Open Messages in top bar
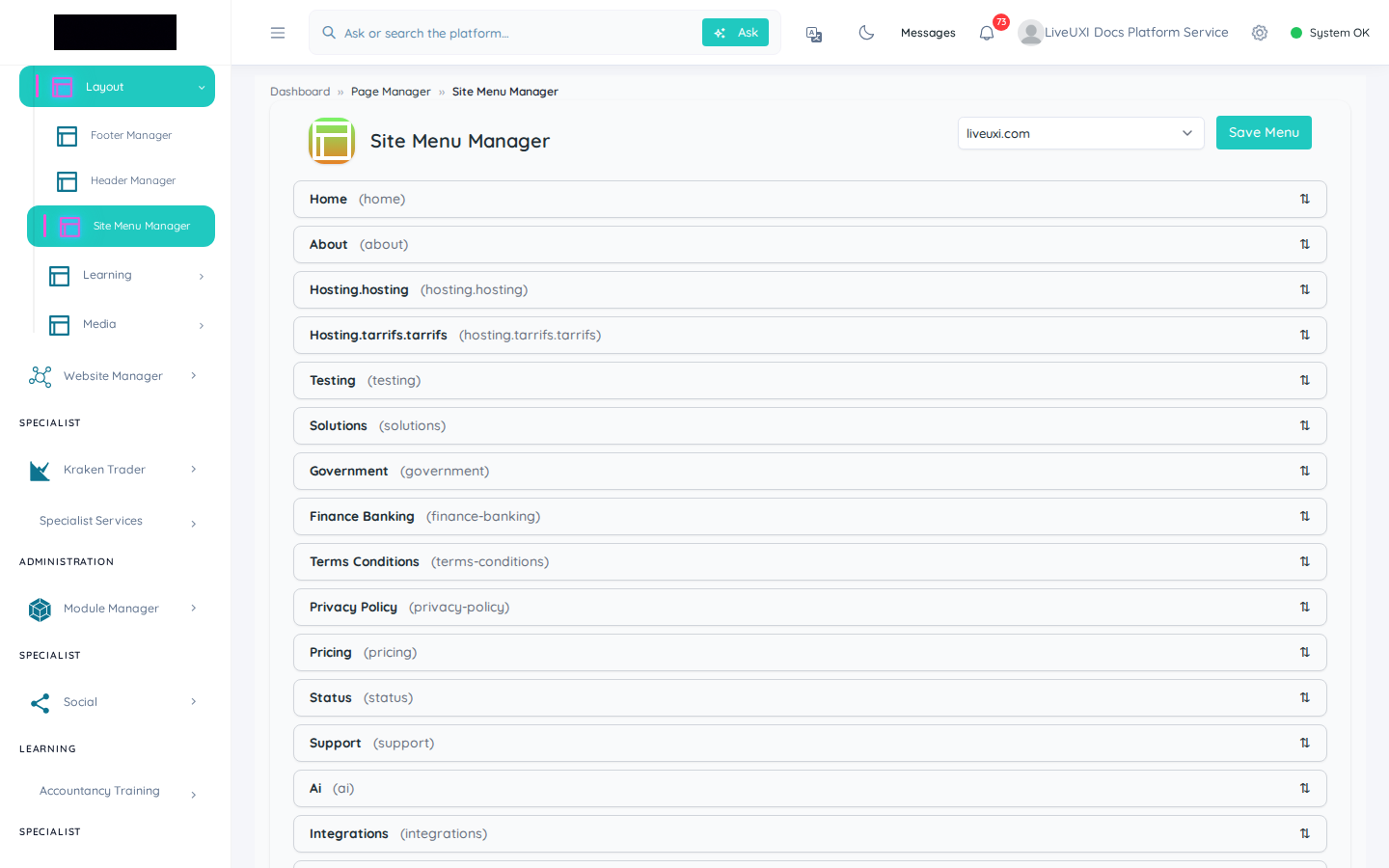The height and width of the screenshot is (868, 1389). 928,33
